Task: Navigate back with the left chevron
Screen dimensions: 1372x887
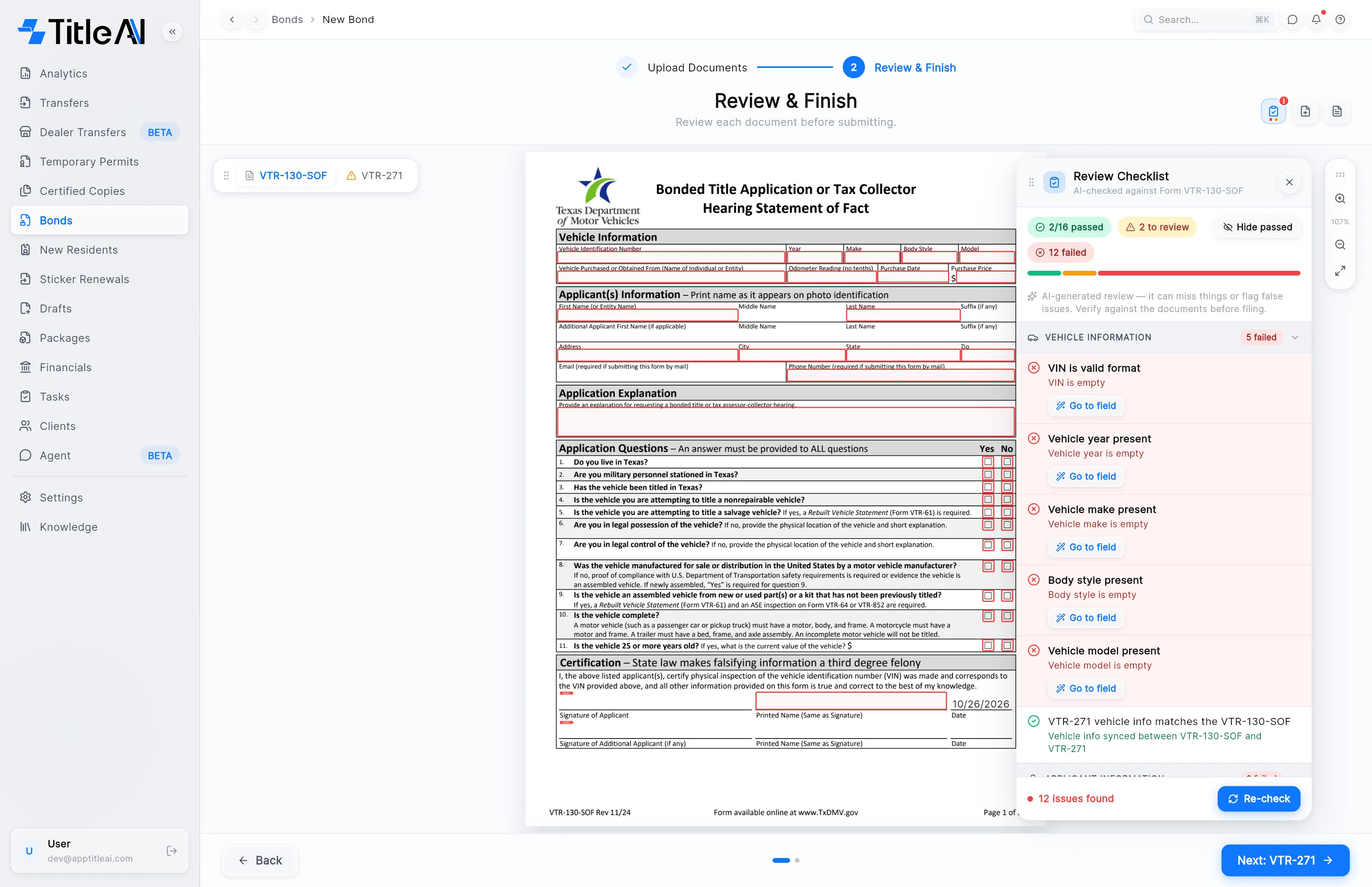Action: click(232, 19)
